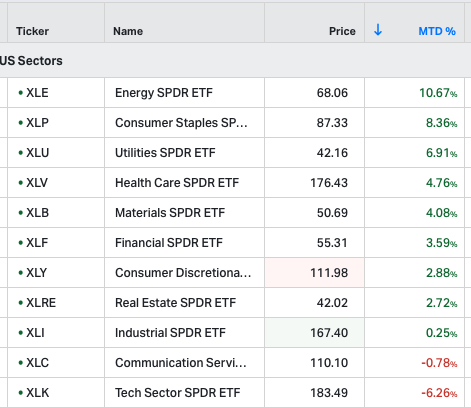The image size is (471, 408).
Task: Select the XLK ticker cell
Action: click(x=56, y=393)
